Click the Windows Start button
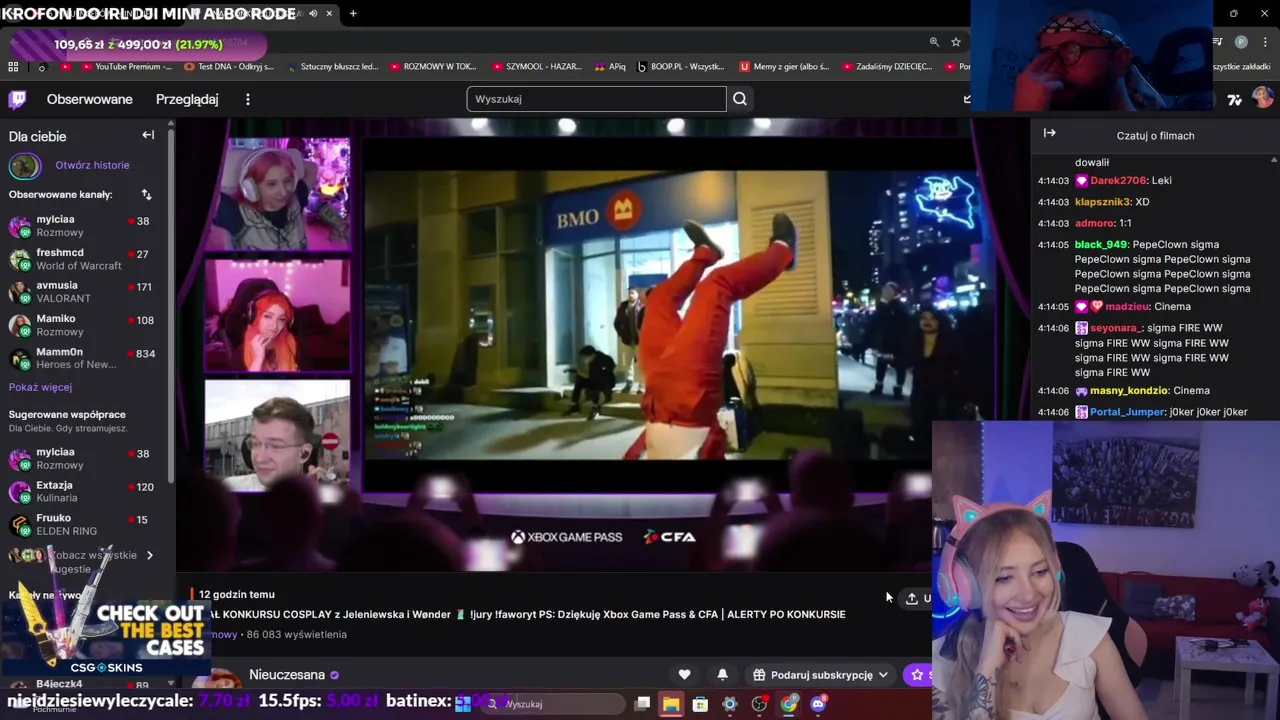Screen dimensions: 1280x720 pyautogui.click(x=462, y=704)
